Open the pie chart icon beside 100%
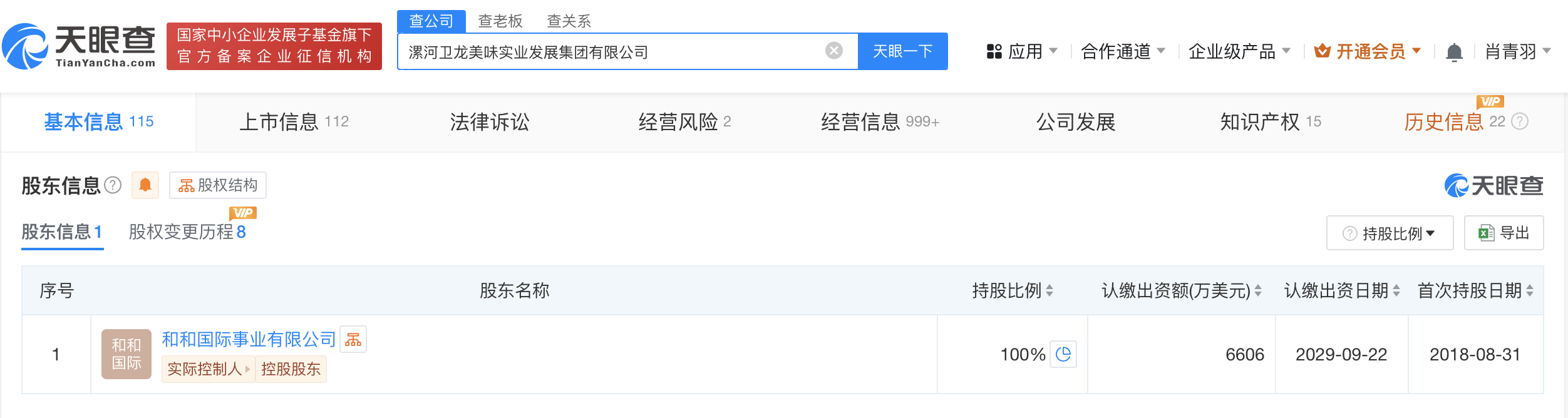This screenshot has height=418, width=1568. coord(1063,355)
